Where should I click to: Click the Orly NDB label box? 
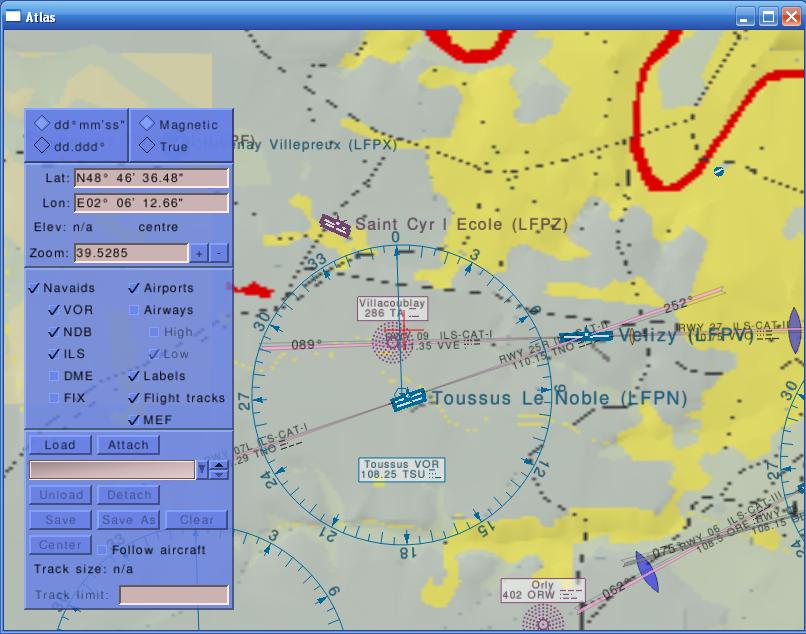[x=543, y=591]
